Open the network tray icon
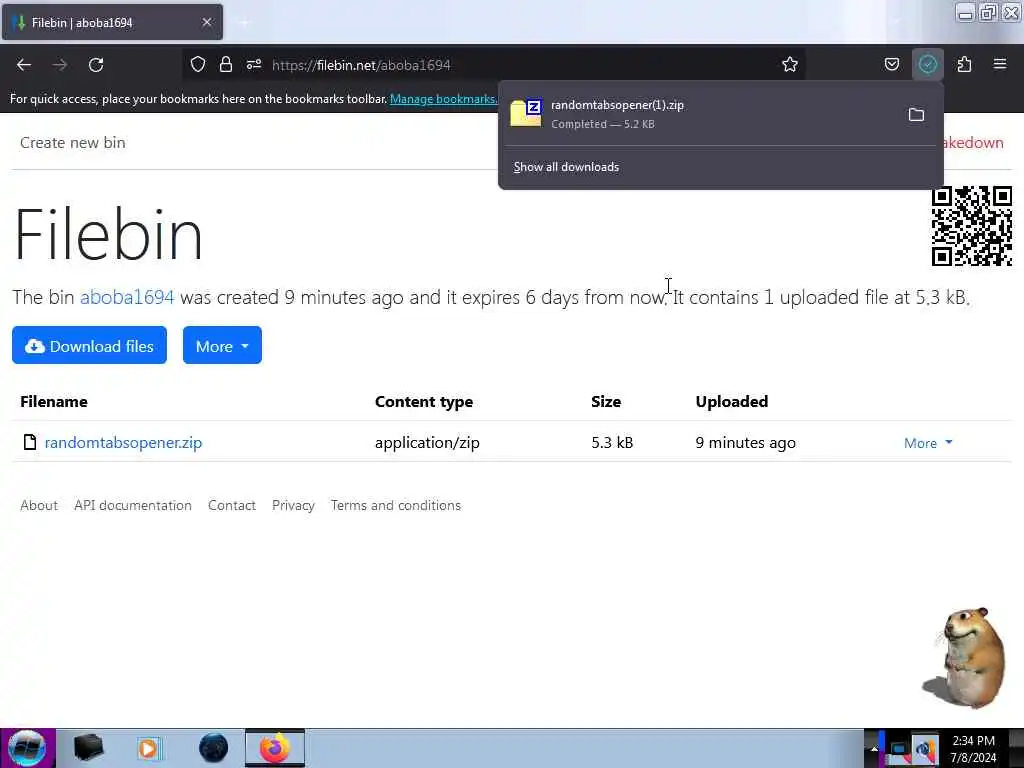1024x768 pixels. (x=897, y=750)
